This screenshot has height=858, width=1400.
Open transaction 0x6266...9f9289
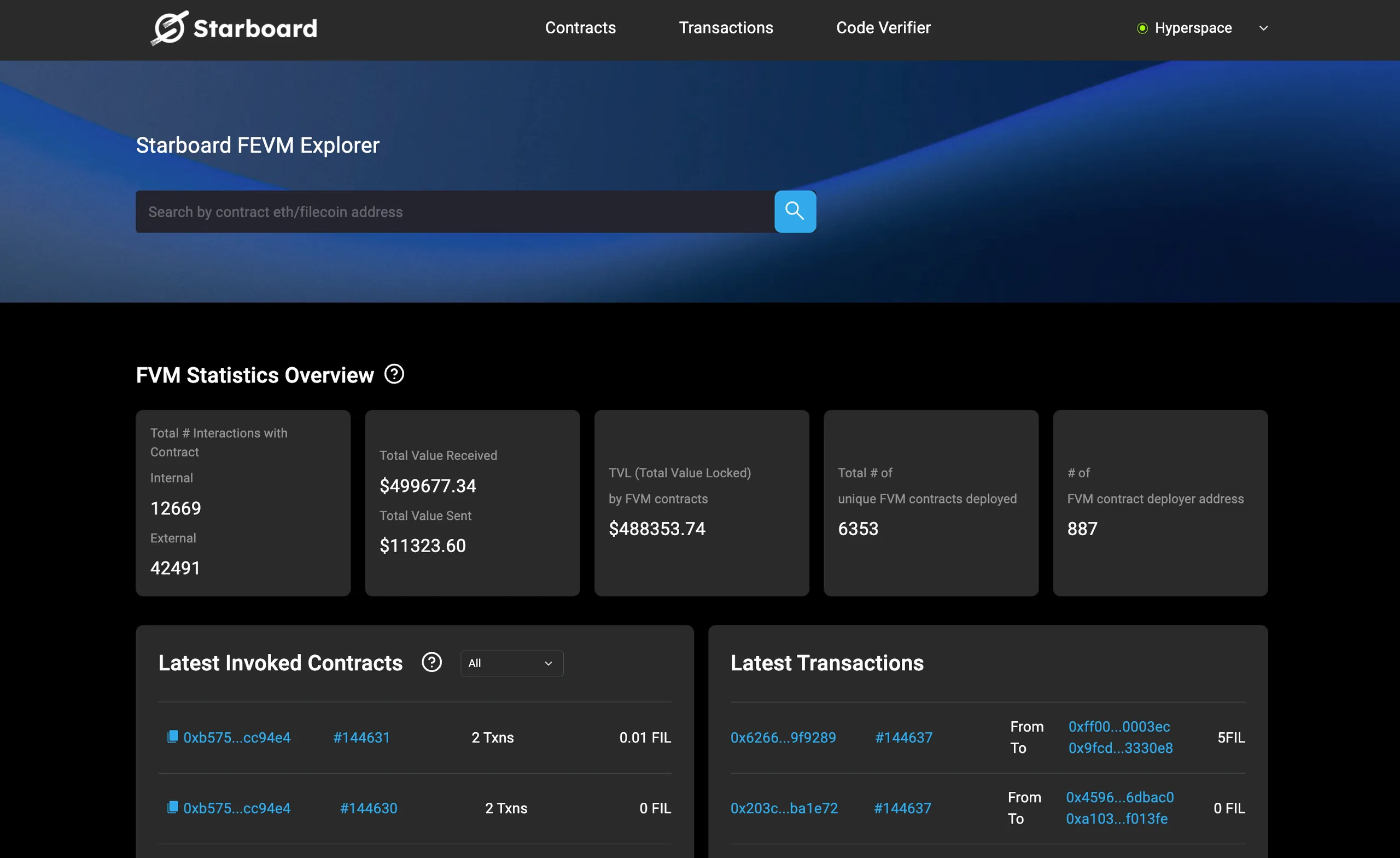(x=783, y=738)
